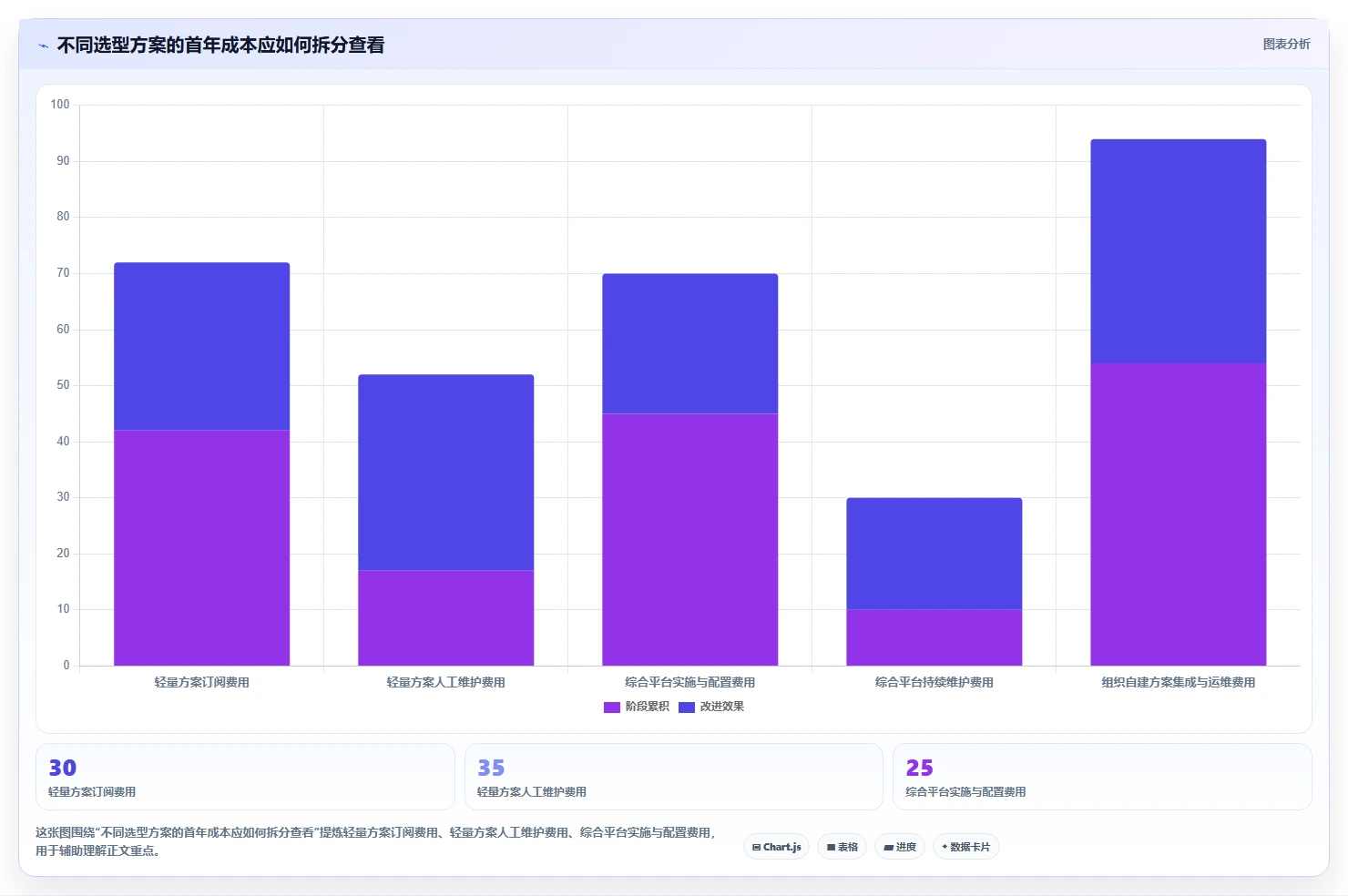
Task: Open the data card showing value 25
Action: pyautogui.click(x=1102, y=777)
